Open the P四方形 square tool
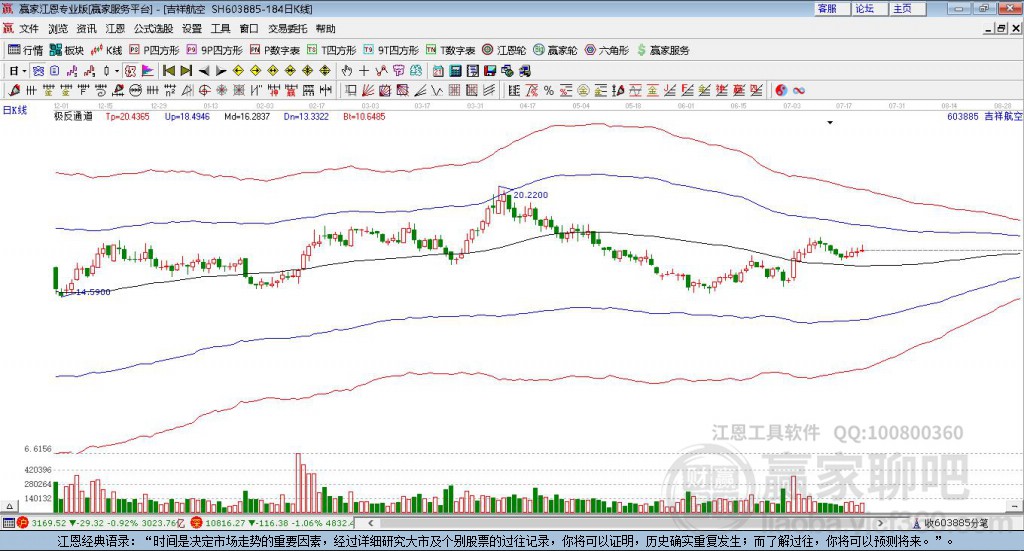 coord(154,49)
